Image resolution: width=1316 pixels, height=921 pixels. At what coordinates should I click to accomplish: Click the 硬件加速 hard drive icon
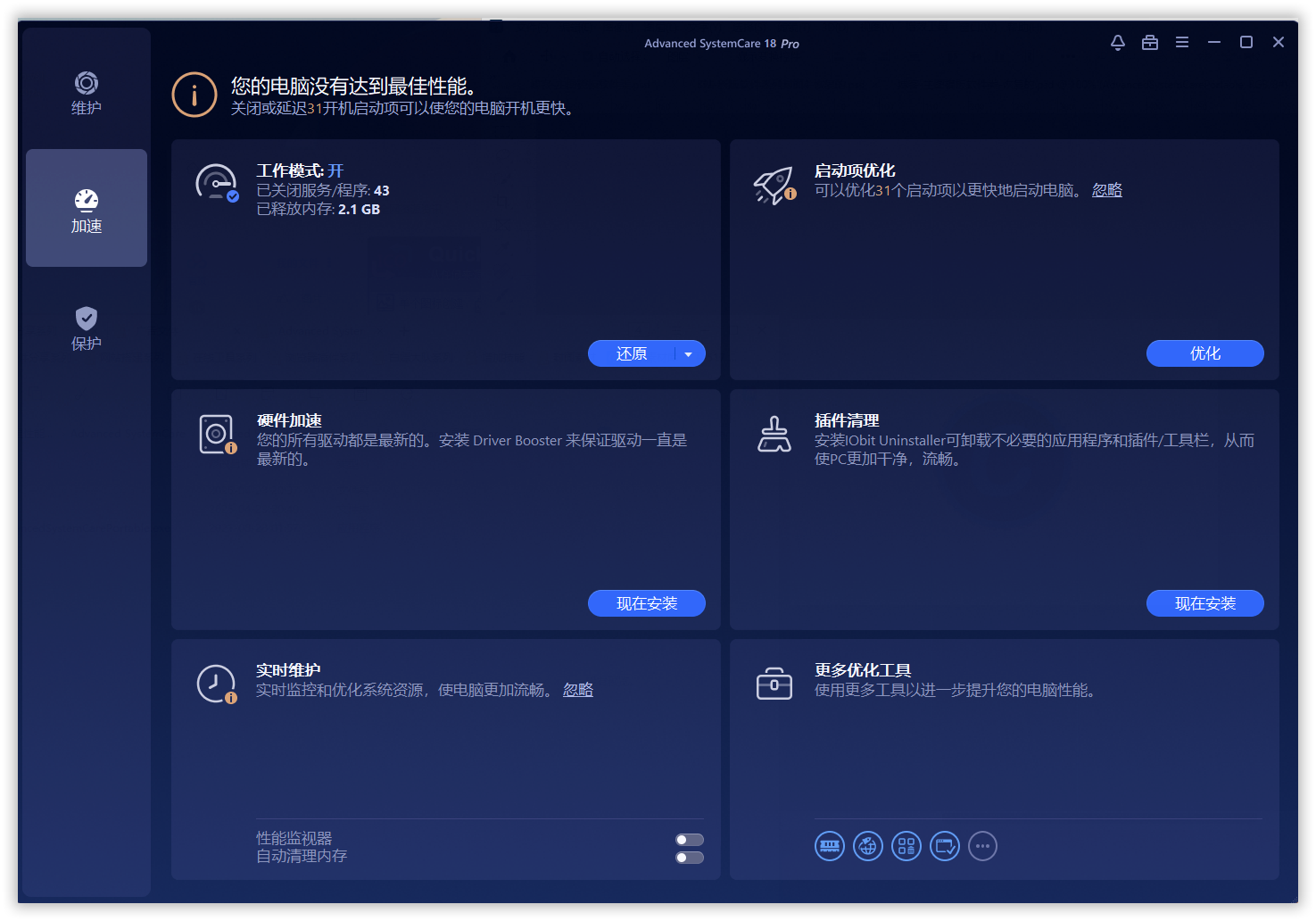point(218,435)
